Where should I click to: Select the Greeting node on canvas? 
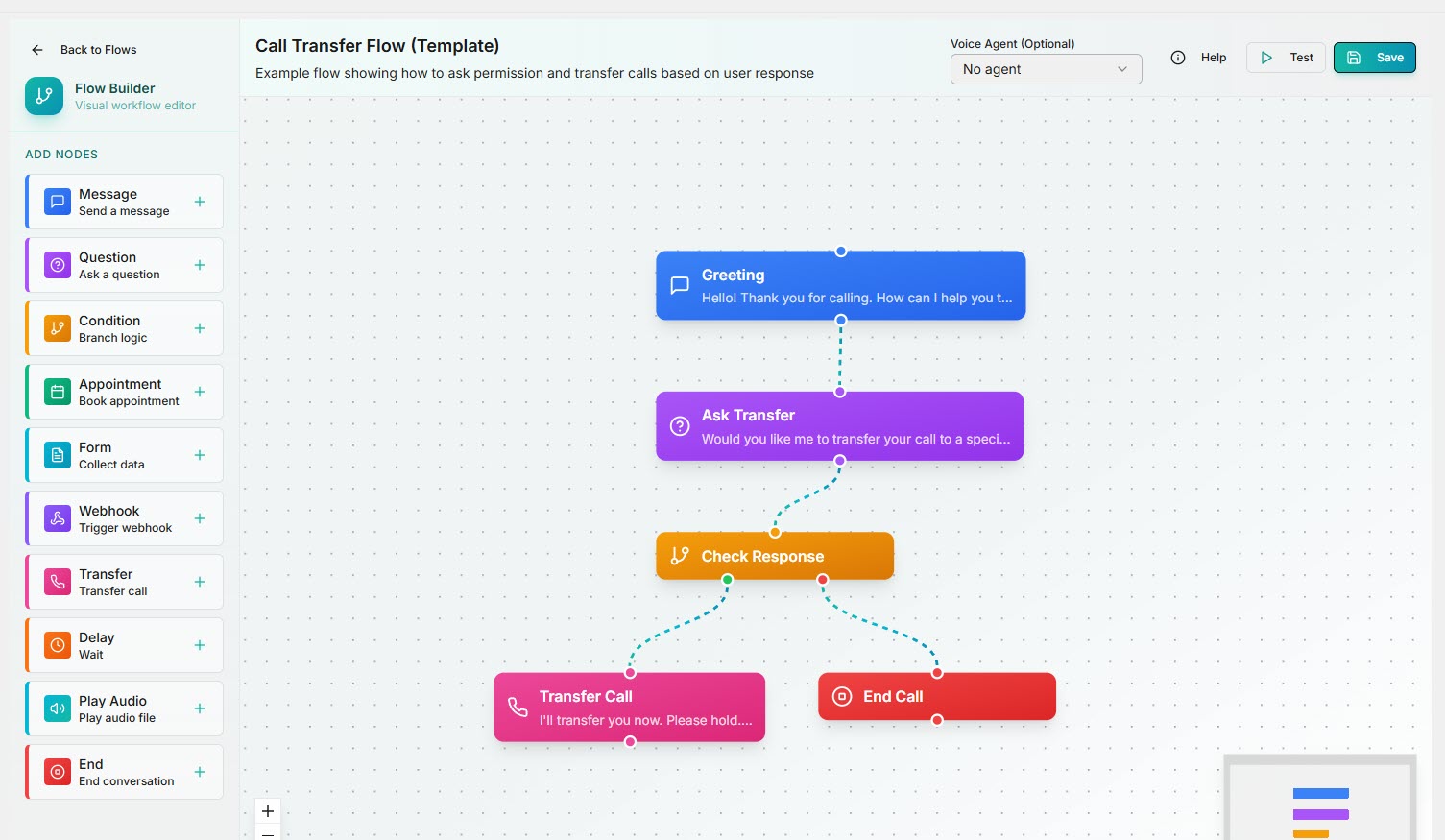840,285
